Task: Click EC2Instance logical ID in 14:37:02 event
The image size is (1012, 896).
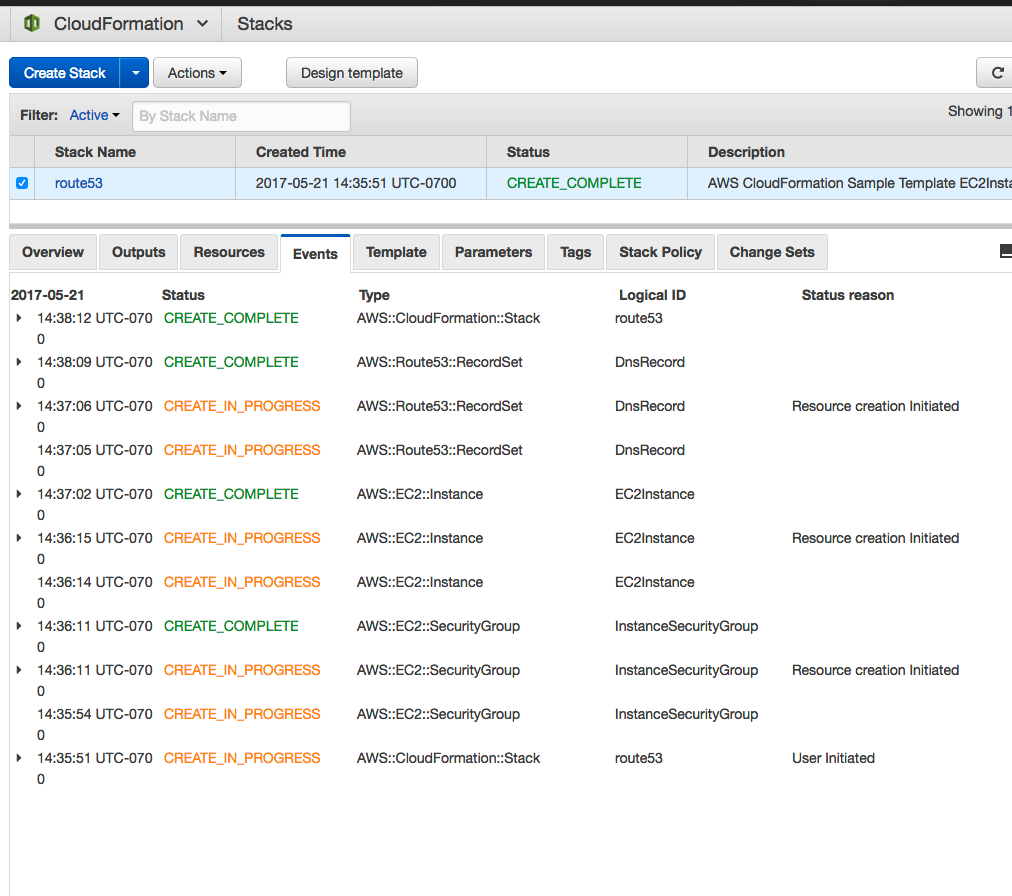Action: click(x=654, y=494)
